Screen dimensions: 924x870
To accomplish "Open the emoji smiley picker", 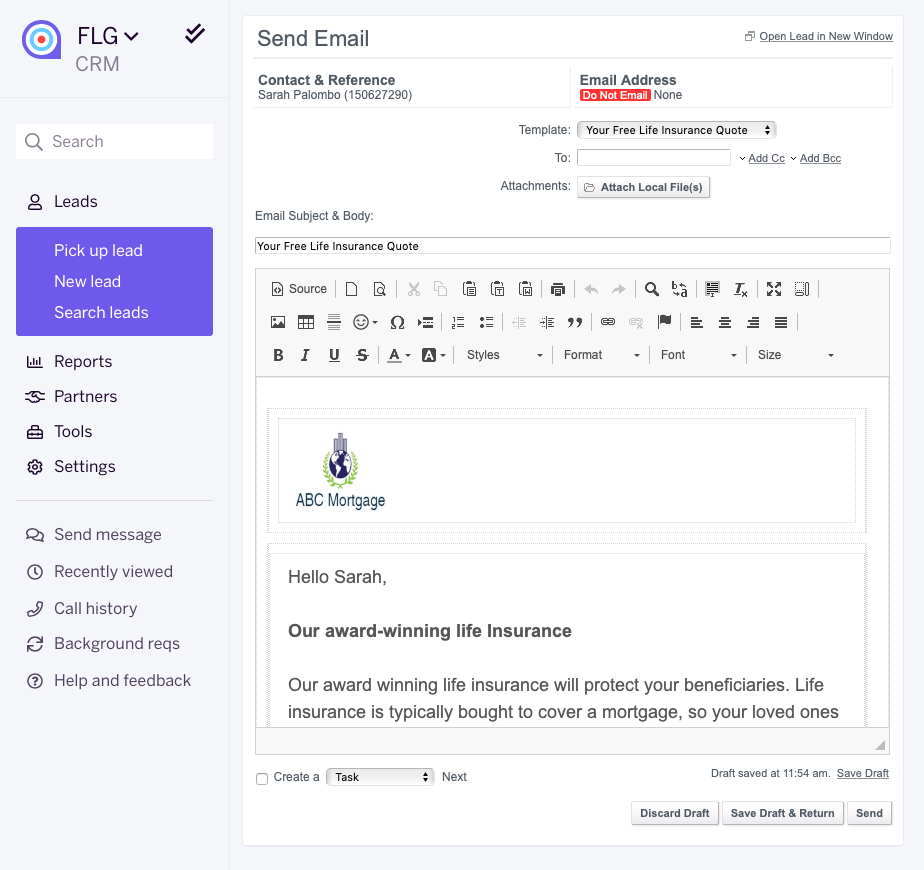I will pos(365,322).
